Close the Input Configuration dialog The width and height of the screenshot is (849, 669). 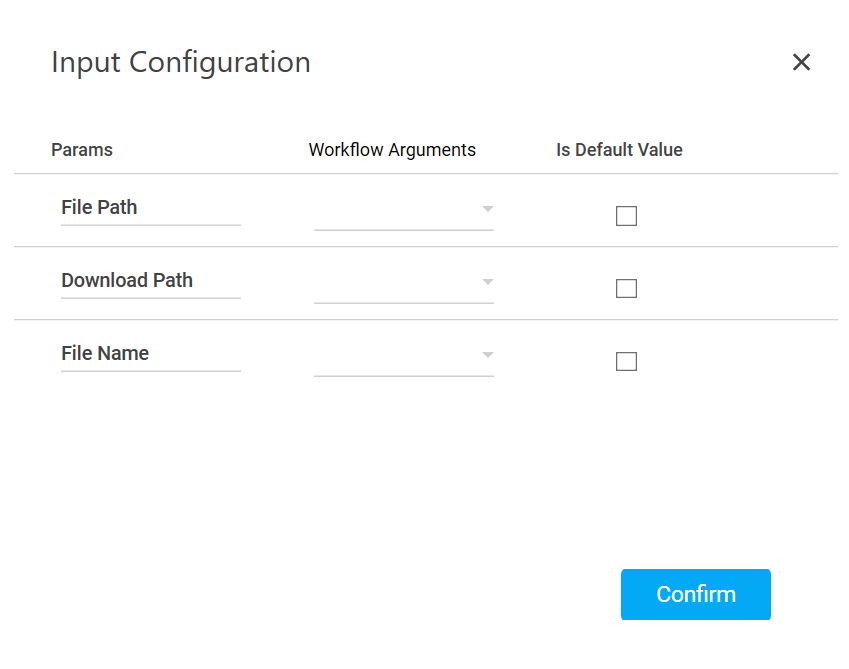pyautogui.click(x=801, y=62)
